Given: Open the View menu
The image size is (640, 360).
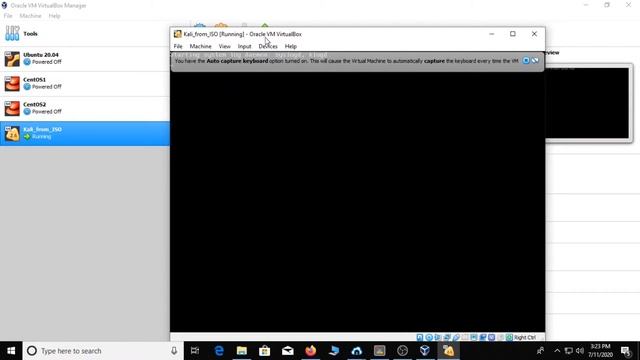Looking at the screenshot, I should click(224, 46).
